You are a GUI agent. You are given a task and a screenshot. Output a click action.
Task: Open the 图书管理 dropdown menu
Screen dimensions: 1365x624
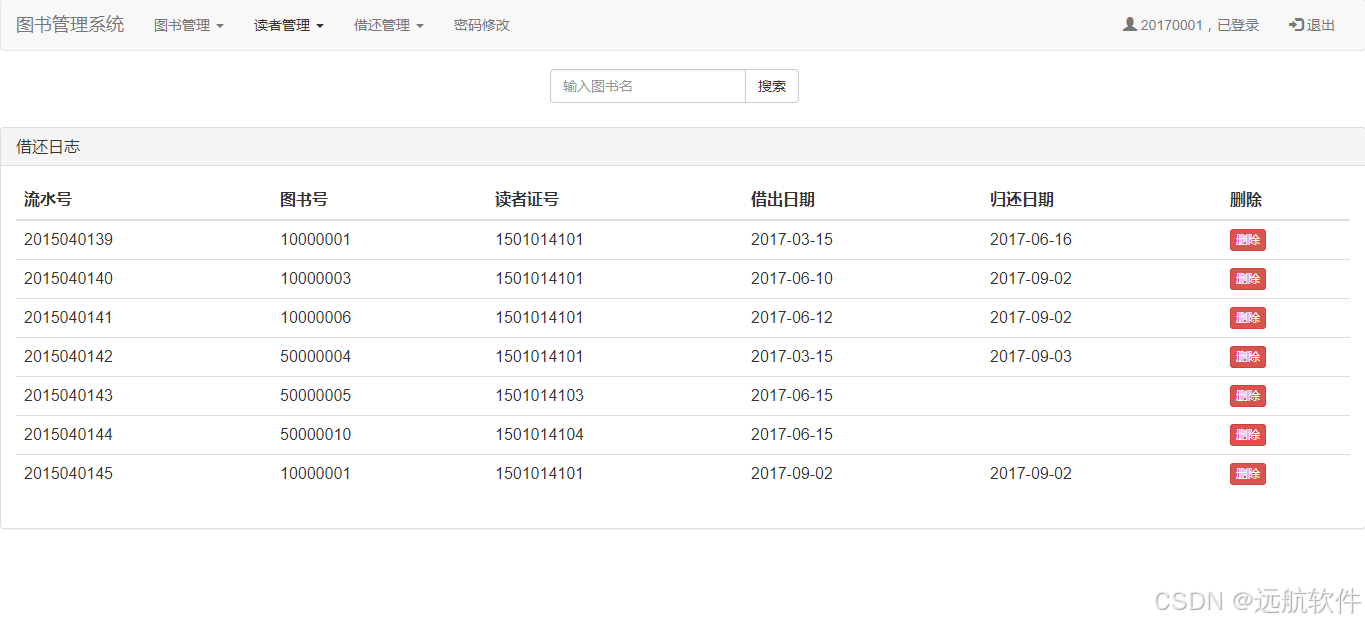(188, 25)
